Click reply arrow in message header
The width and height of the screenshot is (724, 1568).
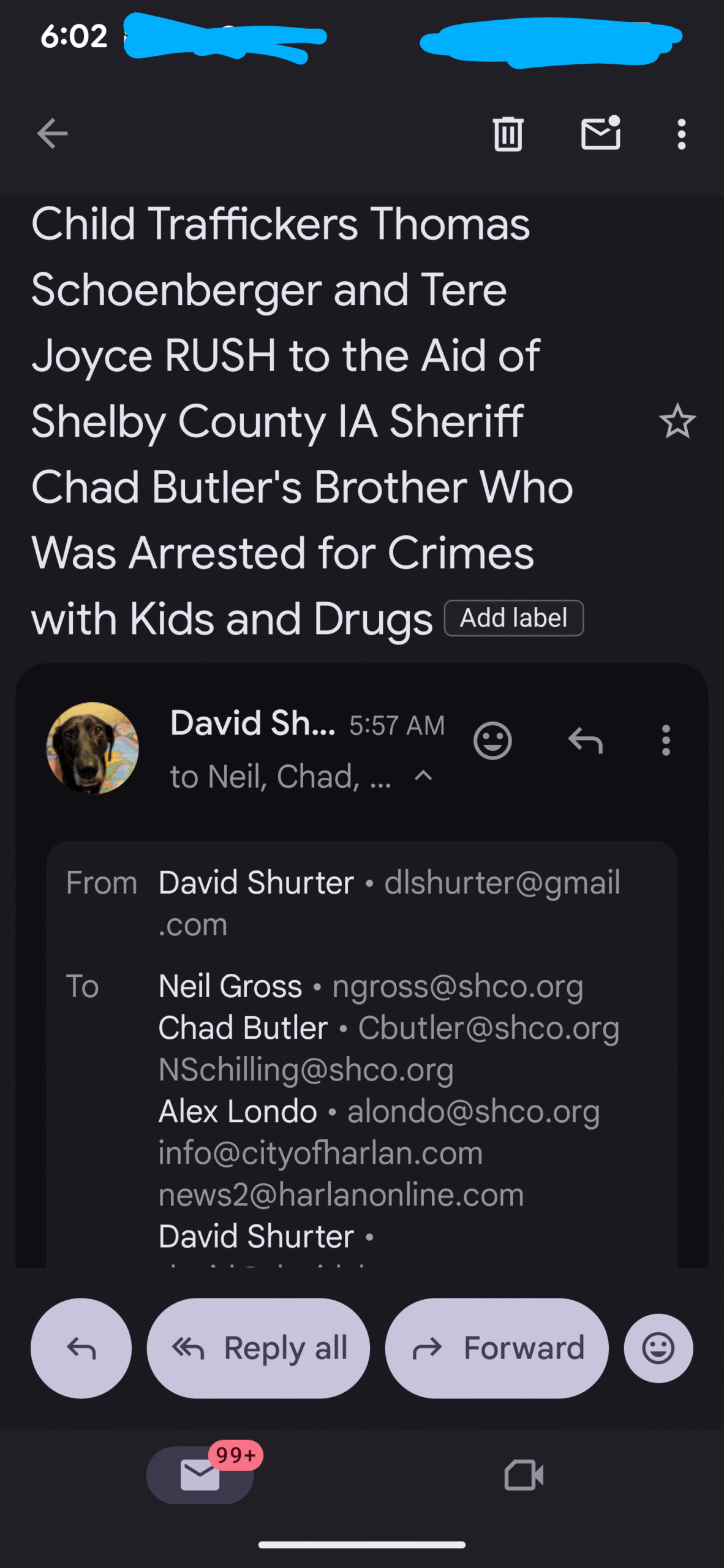pyautogui.click(x=586, y=741)
